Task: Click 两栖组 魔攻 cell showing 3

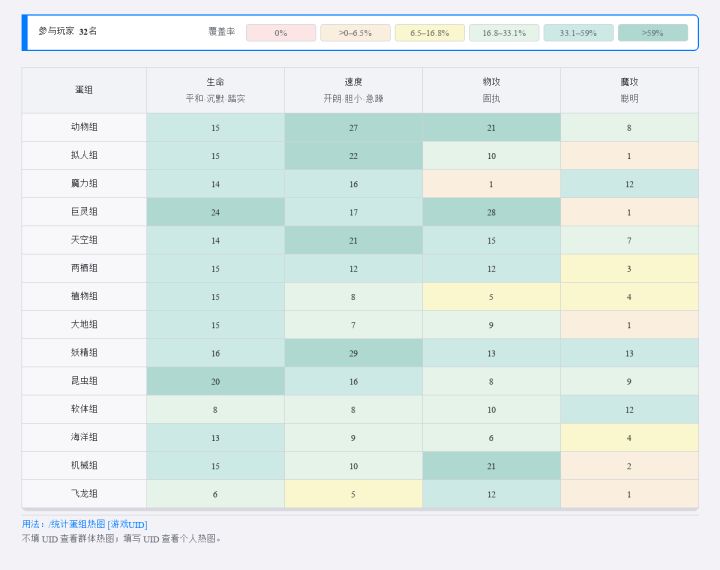Action: (629, 268)
